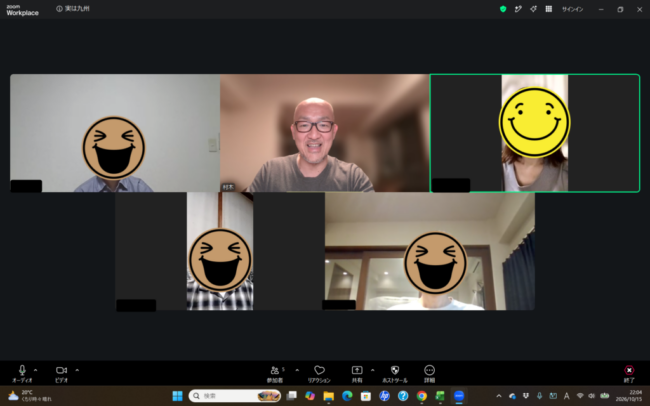The height and width of the screenshot is (406, 650).
Task: Open the green app beside Chrome
Action: click(x=440, y=396)
